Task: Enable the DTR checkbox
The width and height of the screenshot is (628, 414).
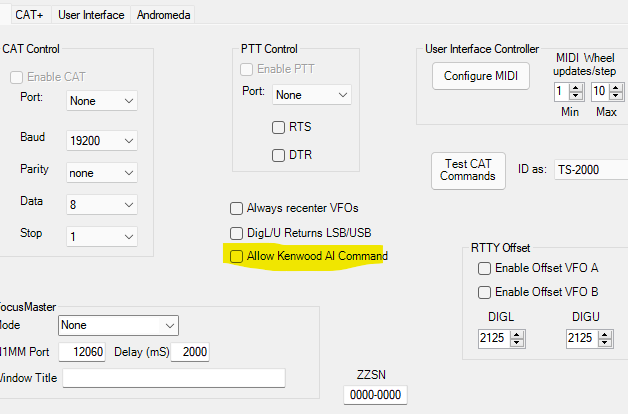Action: pos(279,155)
